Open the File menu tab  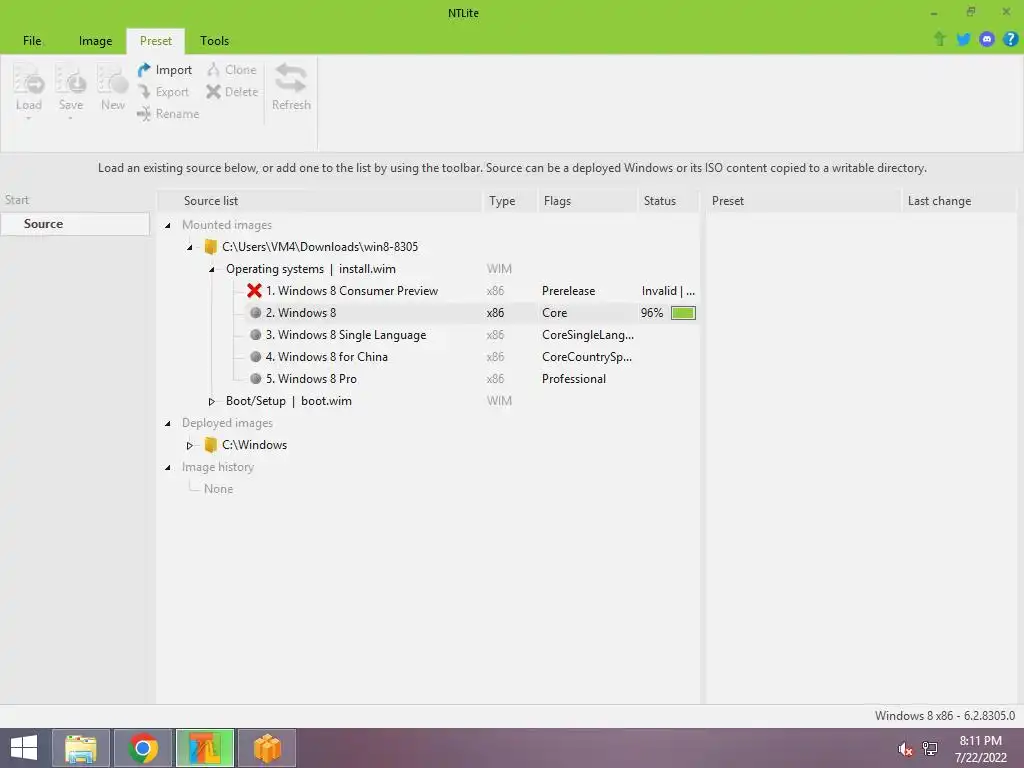coord(32,40)
